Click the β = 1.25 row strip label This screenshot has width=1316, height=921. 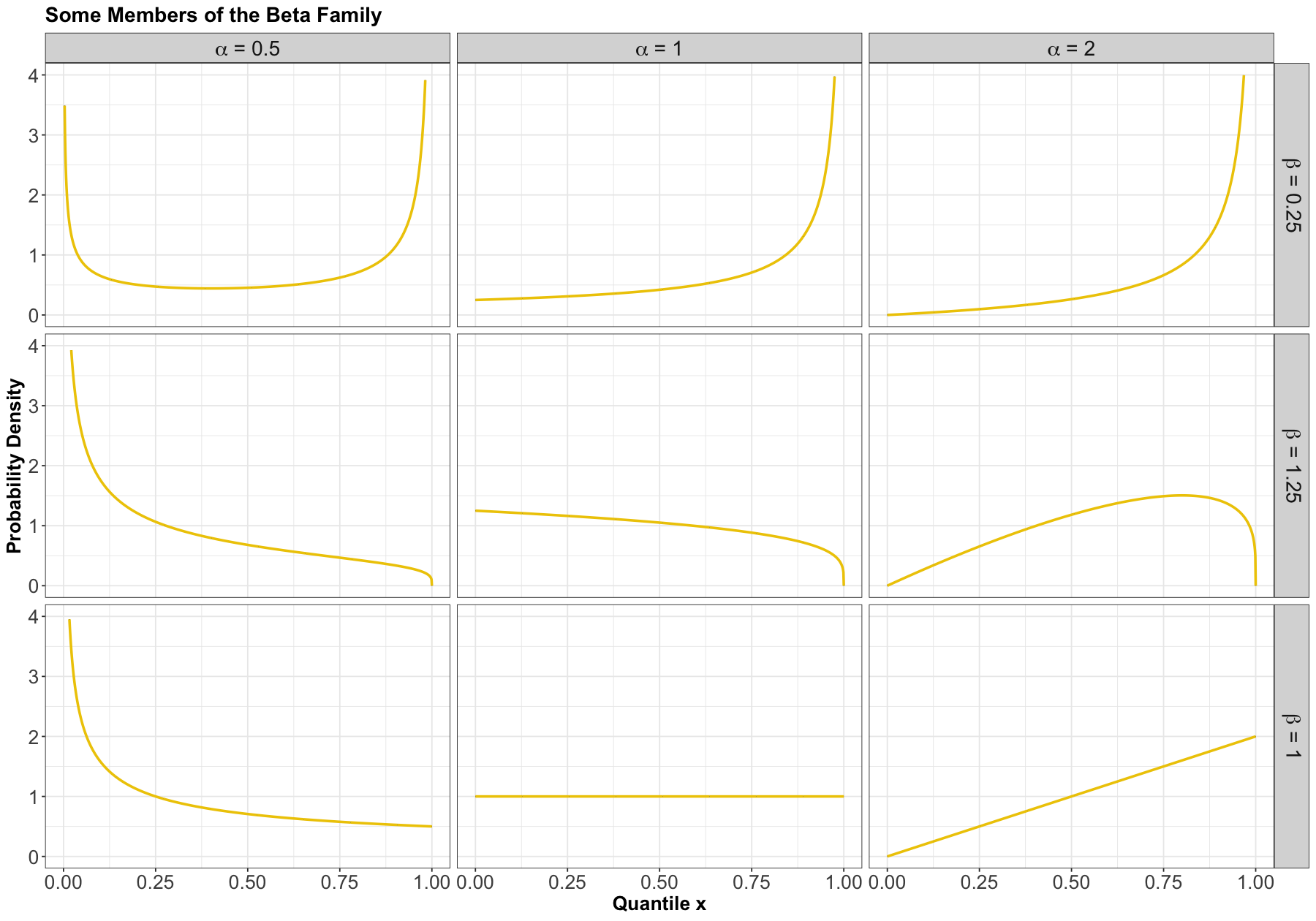(x=1291, y=466)
